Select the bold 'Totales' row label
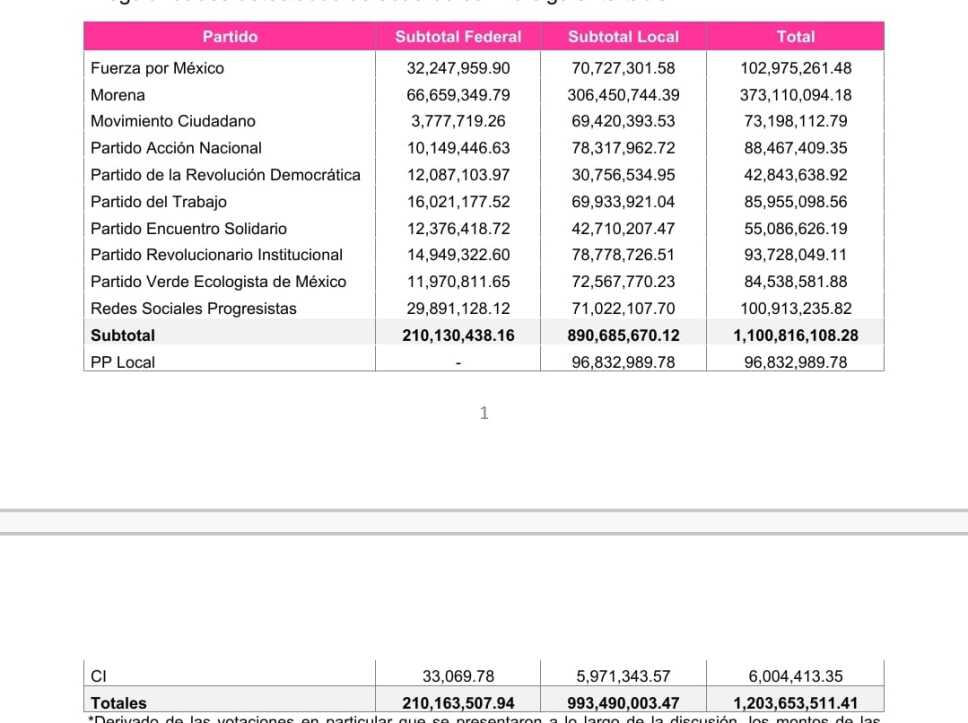This screenshot has height=723, width=968. pyautogui.click(x=119, y=703)
